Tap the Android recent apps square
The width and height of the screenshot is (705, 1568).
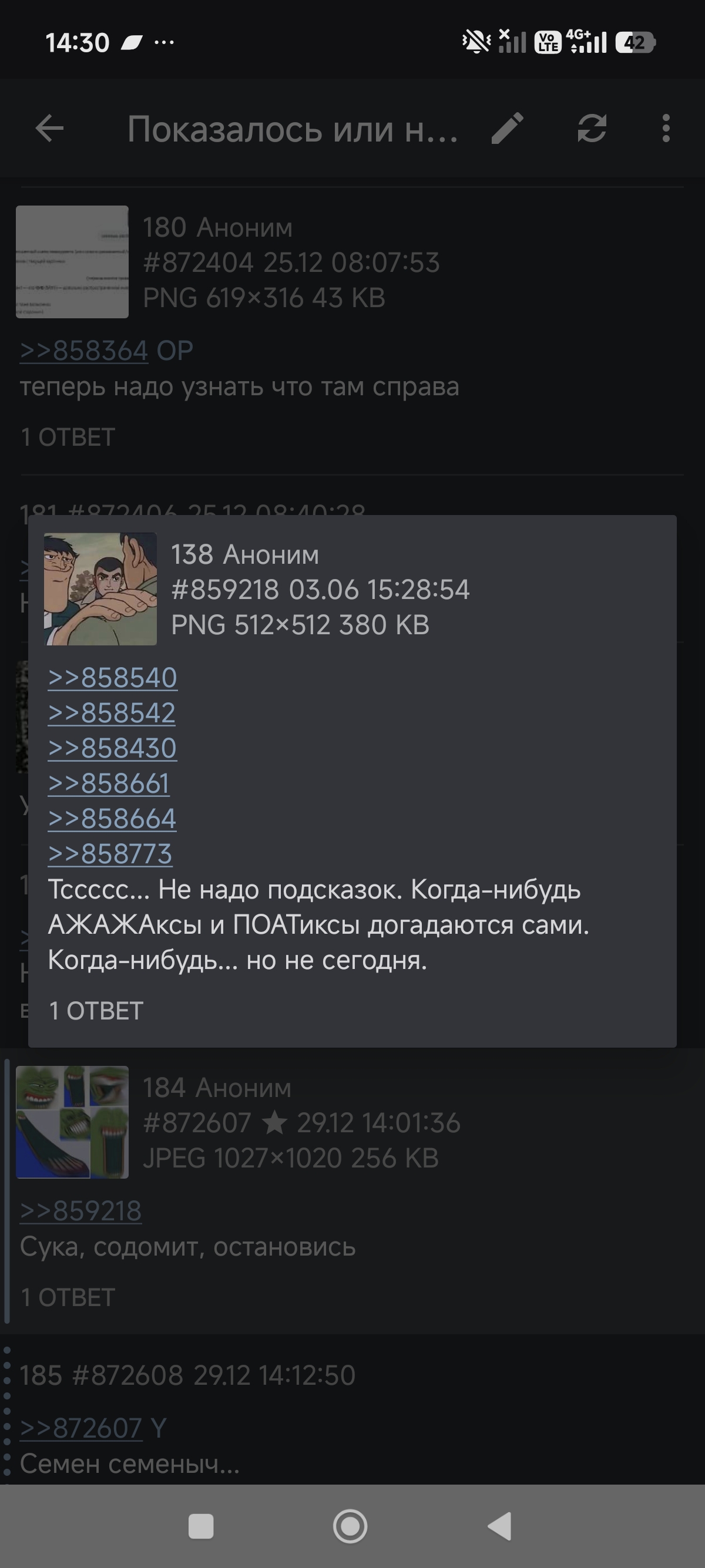(201, 1526)
